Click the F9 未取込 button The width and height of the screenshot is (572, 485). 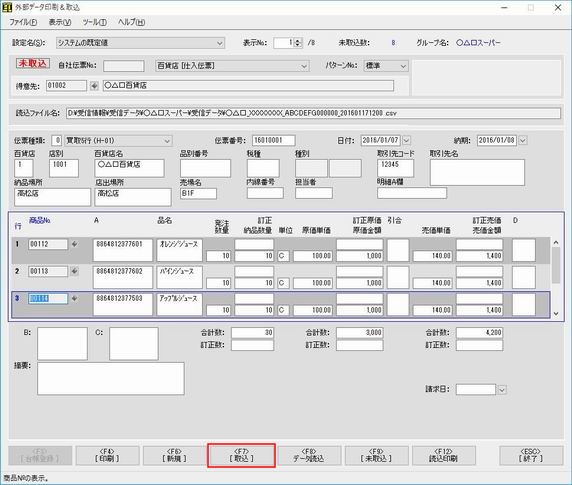coord(376,455)
